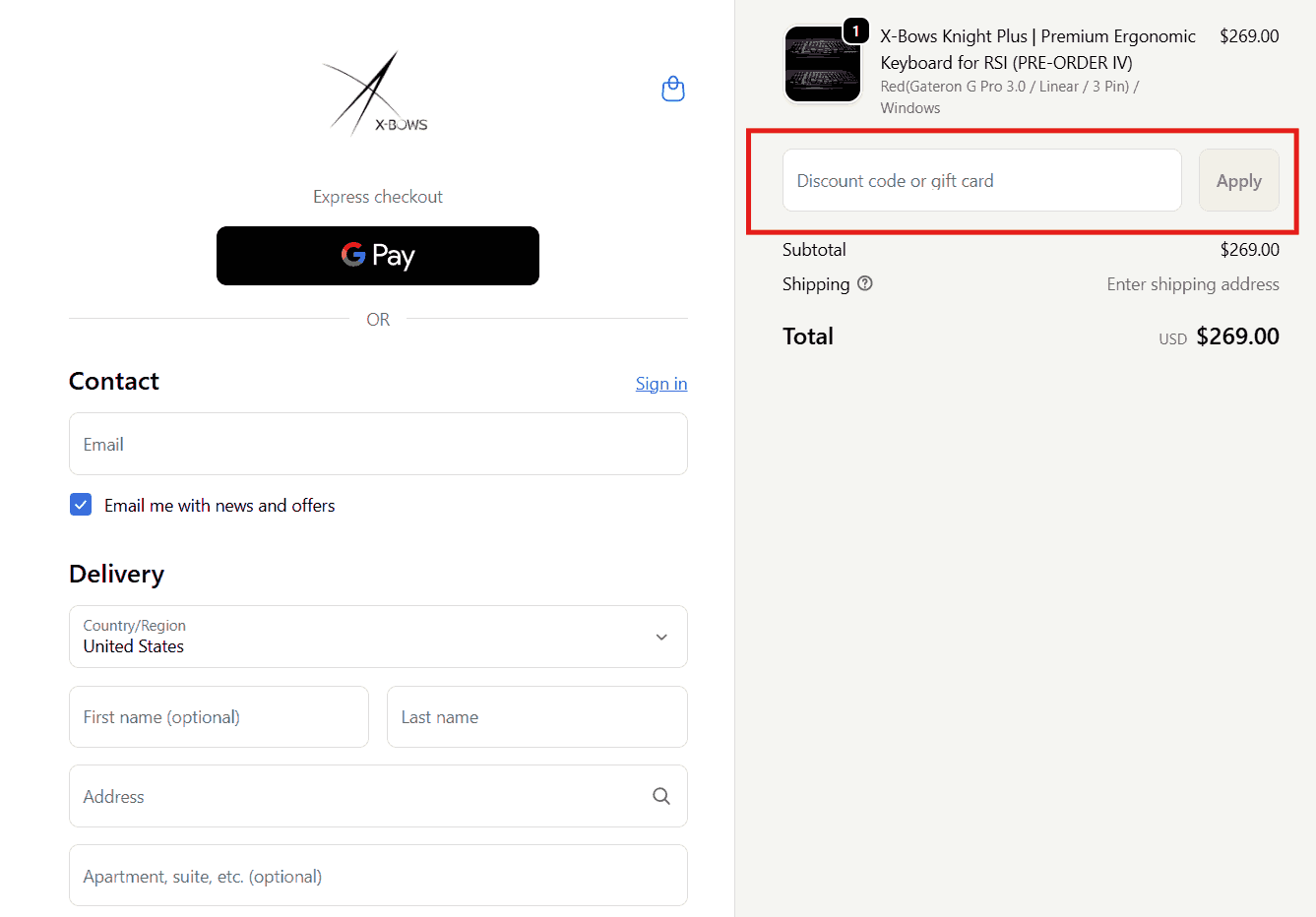The image size is (1316, 917).
Task: Uncheck the email news and offers checkbox
Action: pyautogui.click(x=81, y=505)
